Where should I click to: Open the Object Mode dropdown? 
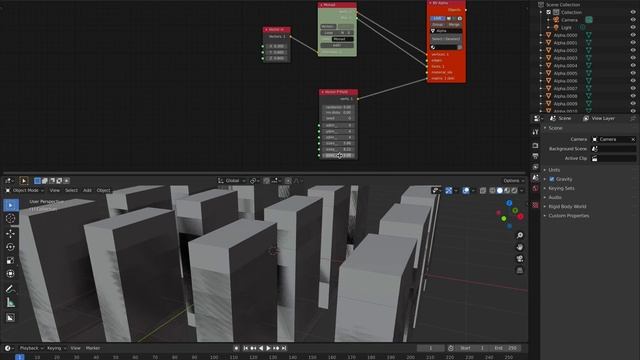pyautogui.click(x=25, y=190)
